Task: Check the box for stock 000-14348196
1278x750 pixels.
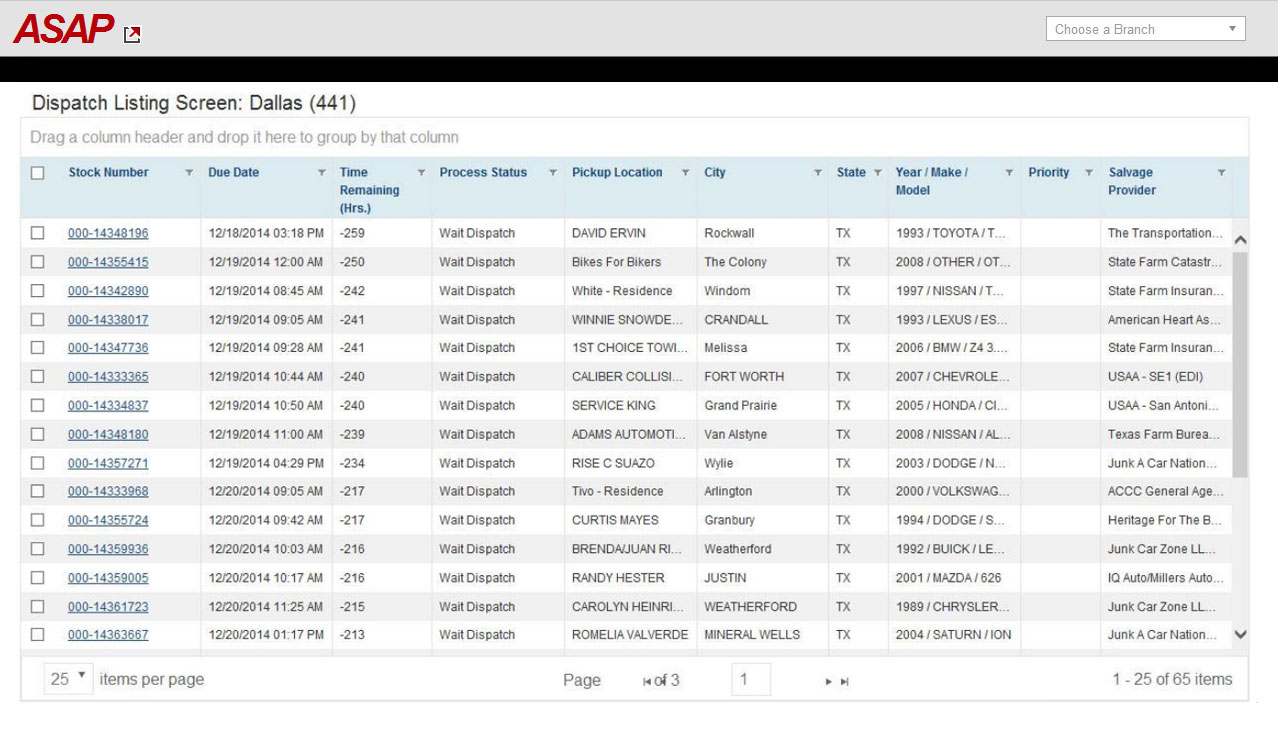Action: pos(38,233)
